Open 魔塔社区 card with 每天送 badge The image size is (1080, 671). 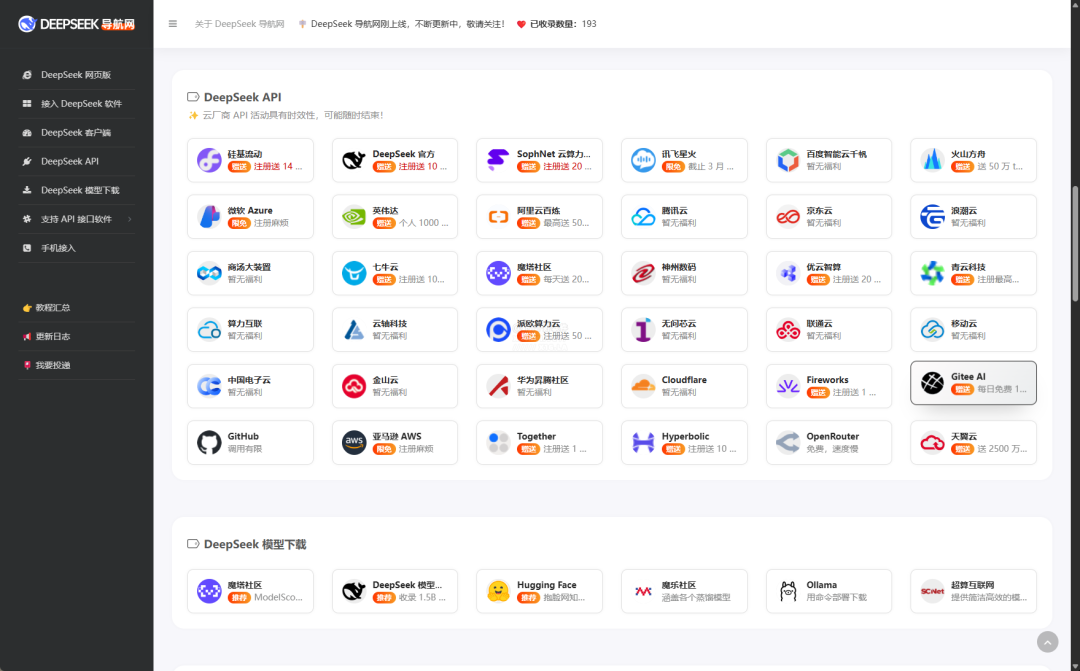click(x=539, y=273)
